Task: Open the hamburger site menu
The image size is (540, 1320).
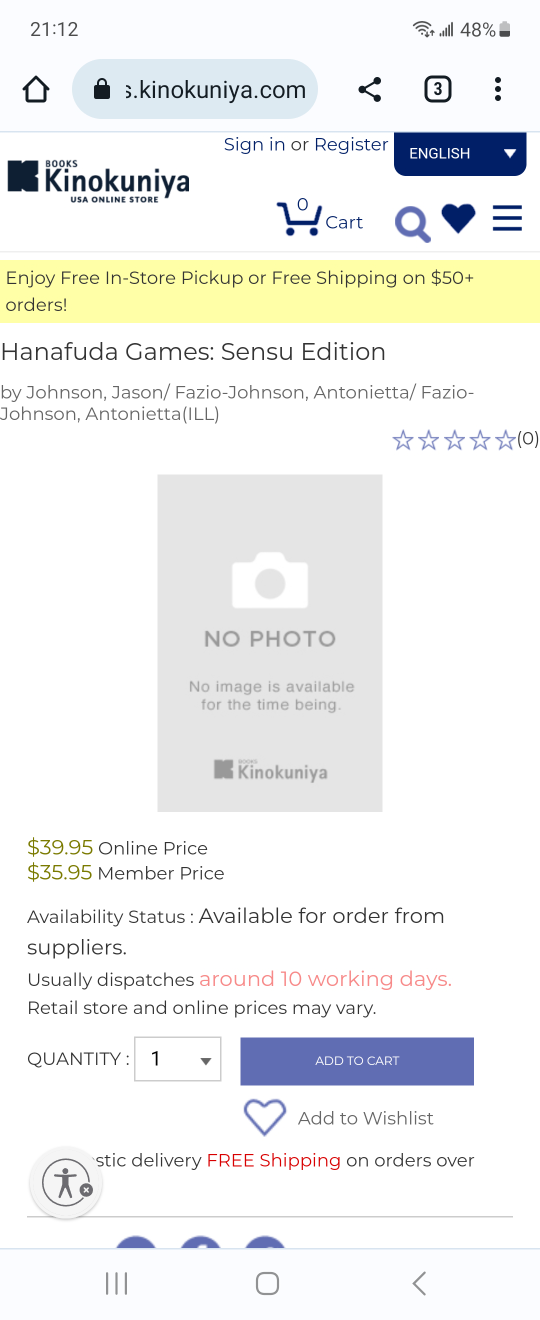Action: click(x=507, y=218)
